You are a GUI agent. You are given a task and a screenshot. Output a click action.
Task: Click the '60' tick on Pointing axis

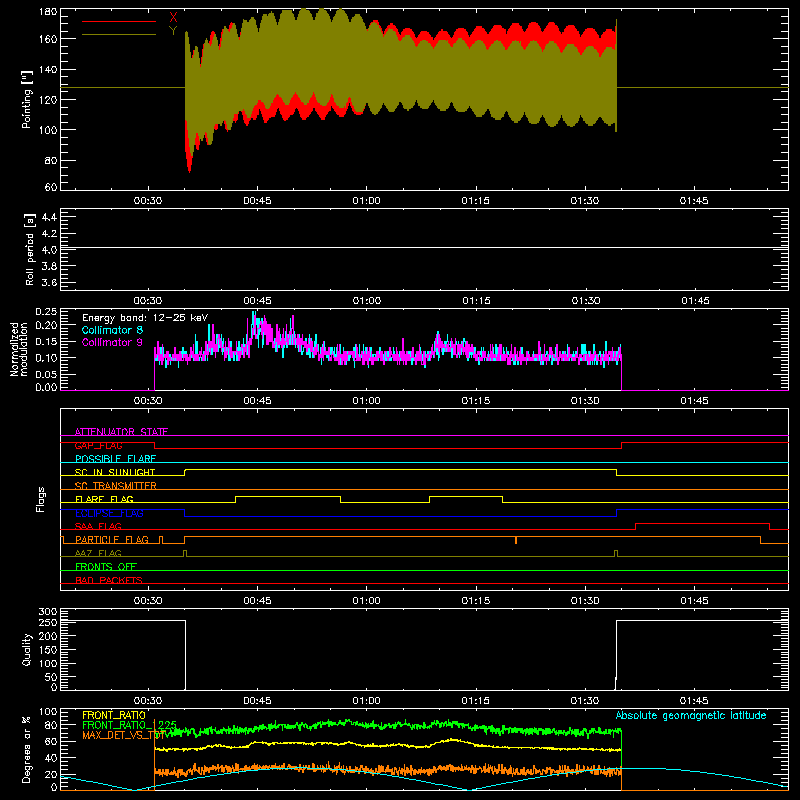[x=51, y=187]
